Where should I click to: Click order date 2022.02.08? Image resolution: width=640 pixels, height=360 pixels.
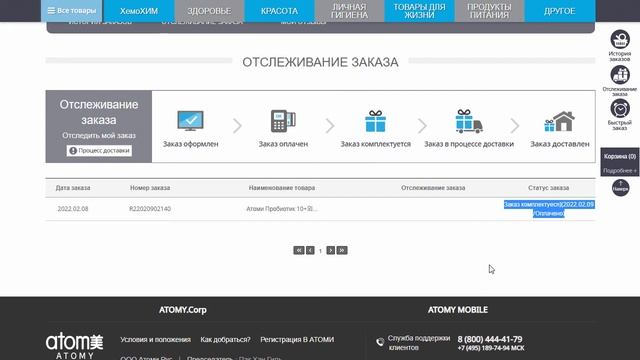pos(73,209)
